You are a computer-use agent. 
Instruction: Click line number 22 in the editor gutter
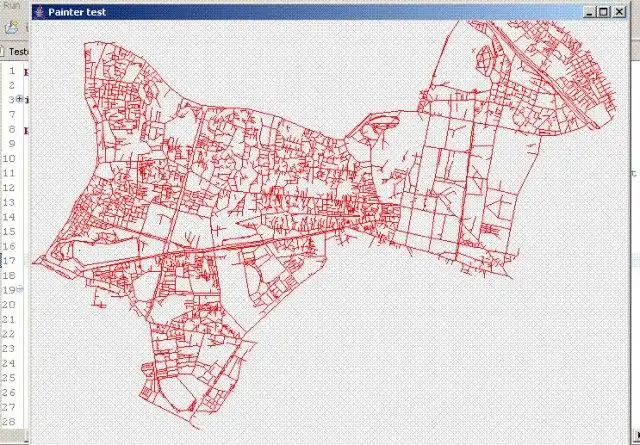click(x=9, y=334)
